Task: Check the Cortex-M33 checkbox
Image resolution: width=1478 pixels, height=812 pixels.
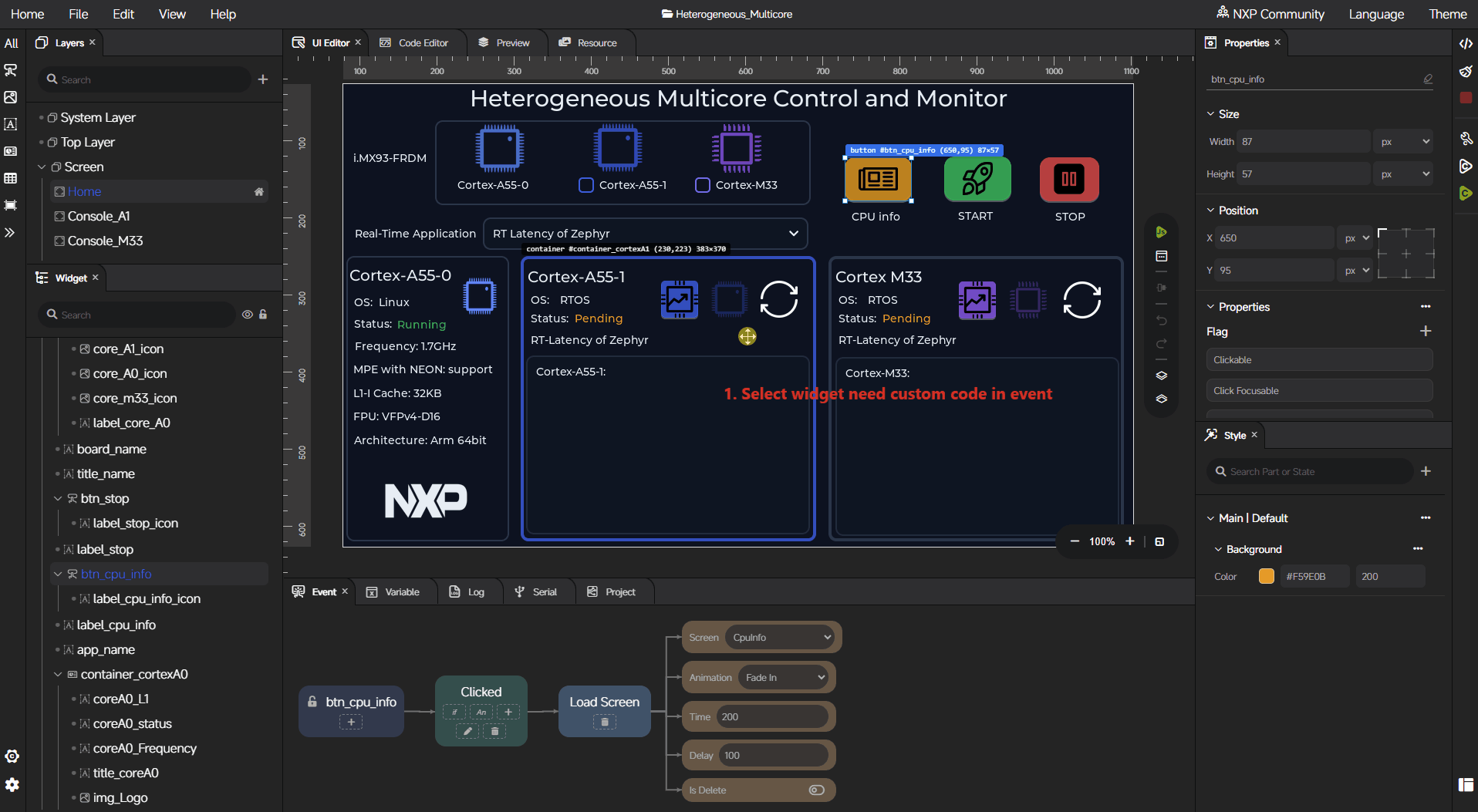Action: [703, 185]
